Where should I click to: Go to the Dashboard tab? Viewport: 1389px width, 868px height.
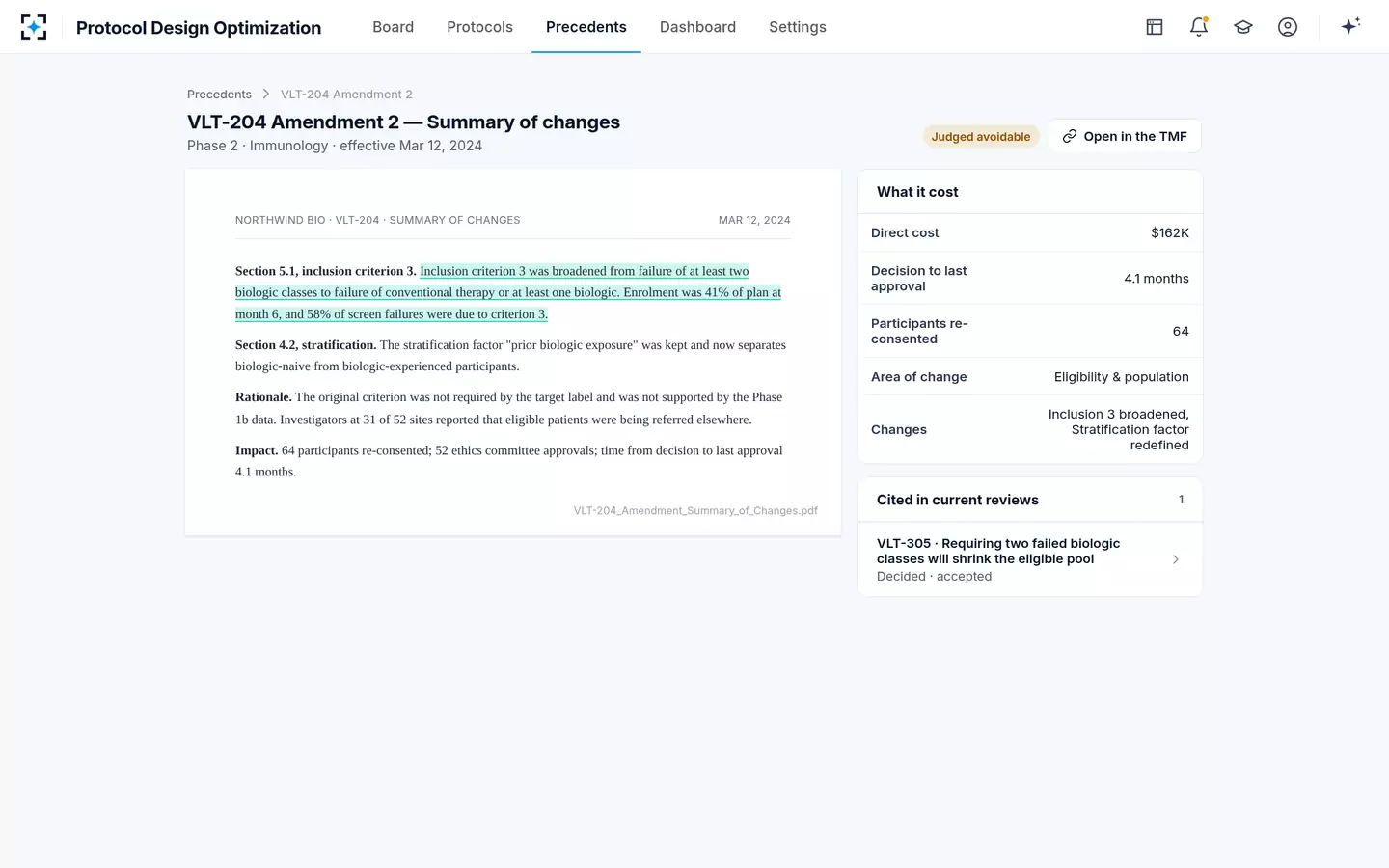pyautogui.click(x=697, y=27)
